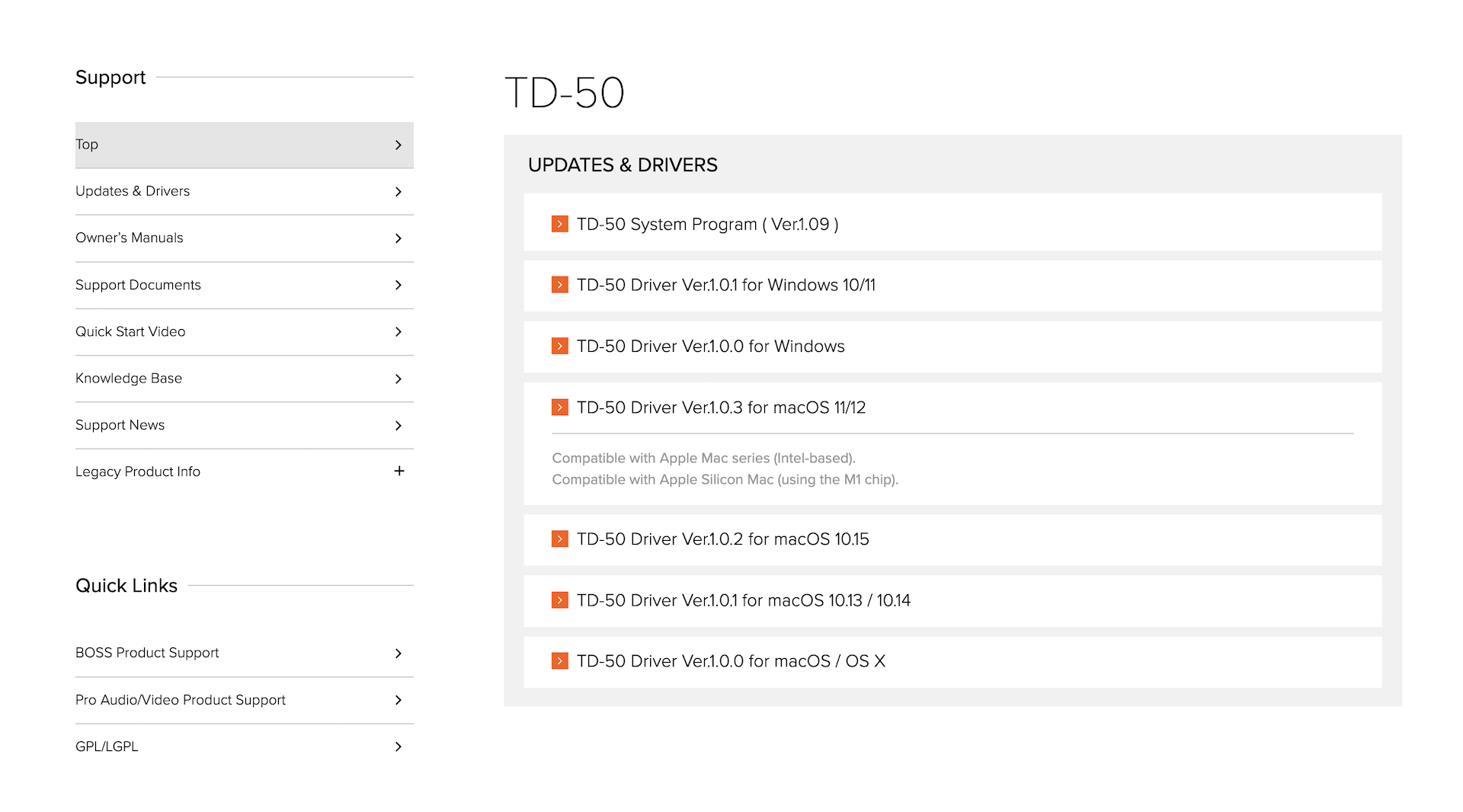Open BOSS Product Support quick link

coord(147,653)
